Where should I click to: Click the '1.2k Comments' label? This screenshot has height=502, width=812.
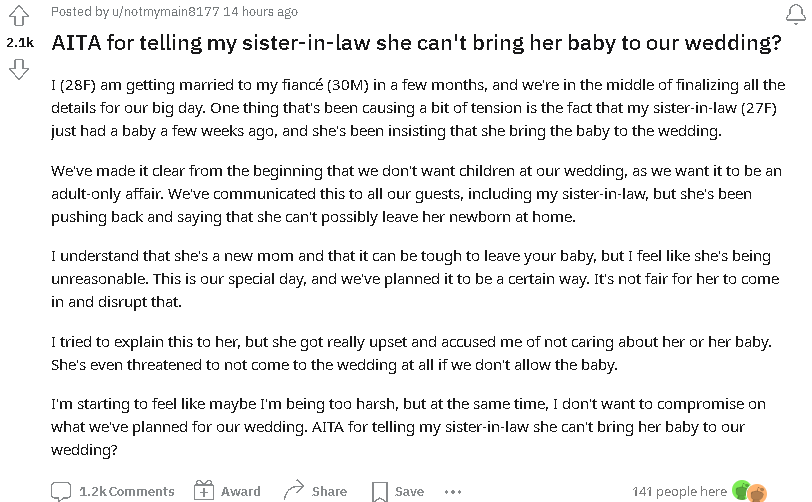[127, 491]
